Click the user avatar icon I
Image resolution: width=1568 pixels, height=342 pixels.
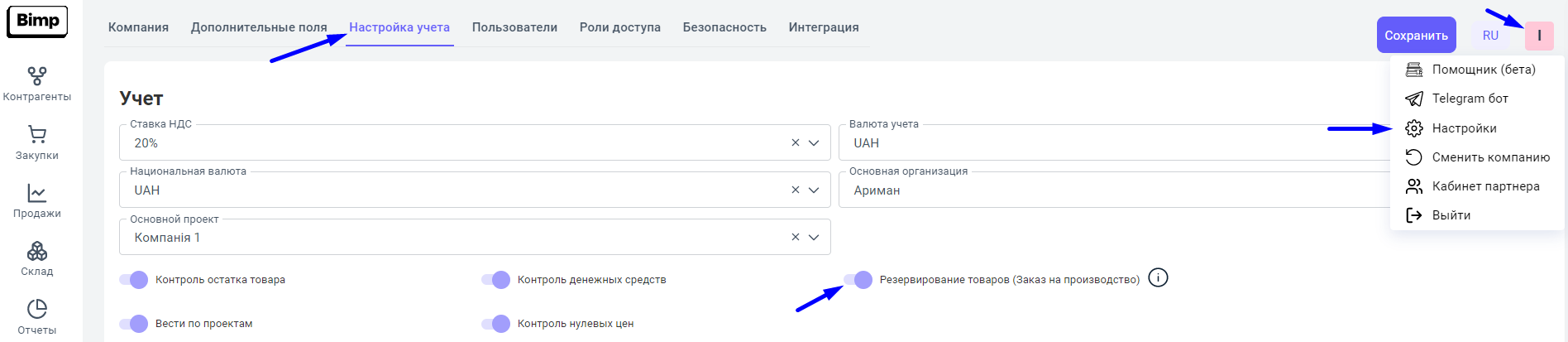coord(1539,36)
